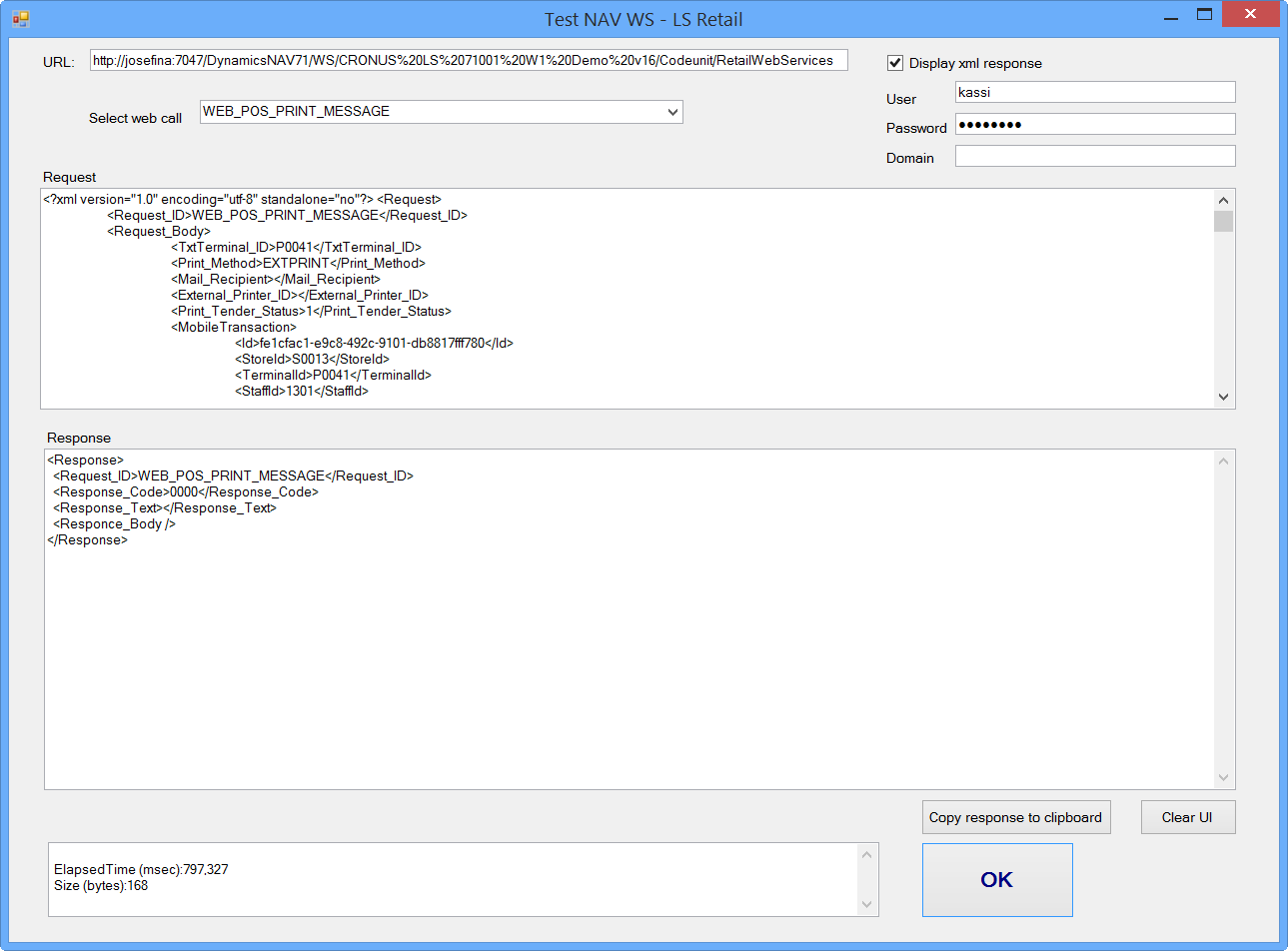
Task: Click Request box scrollbar down arrow
Action: click(1223, 397)
